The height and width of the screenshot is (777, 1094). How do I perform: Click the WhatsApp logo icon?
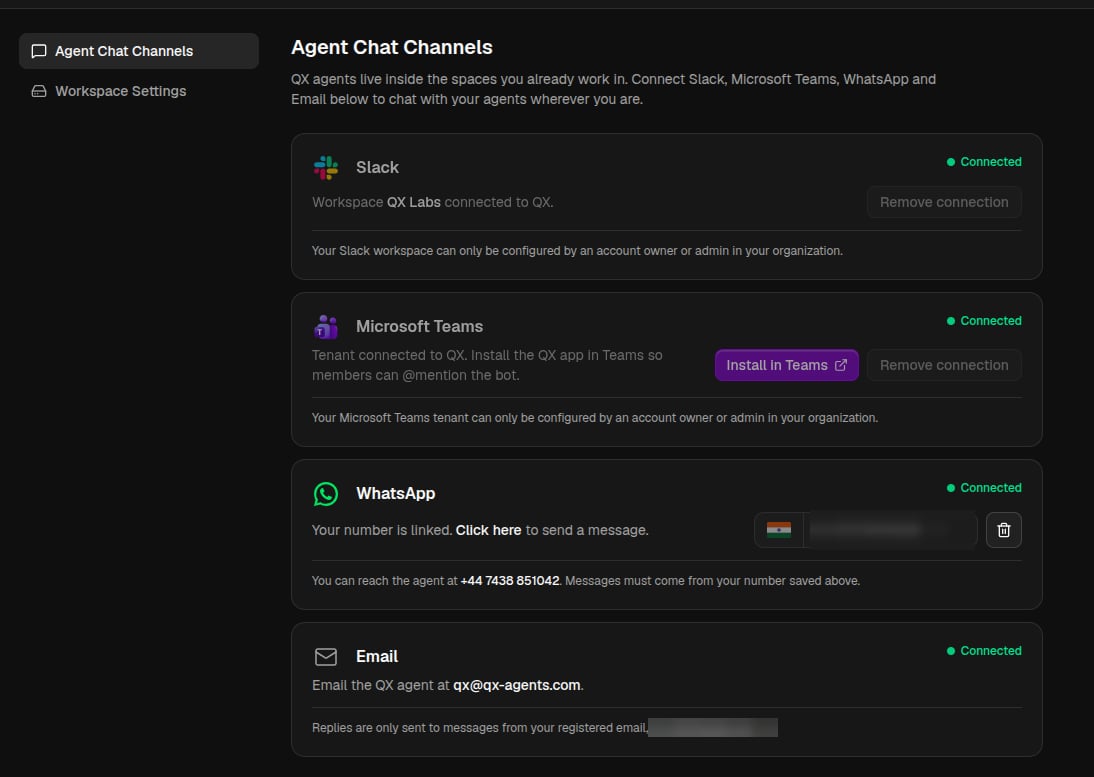(326, 494)
